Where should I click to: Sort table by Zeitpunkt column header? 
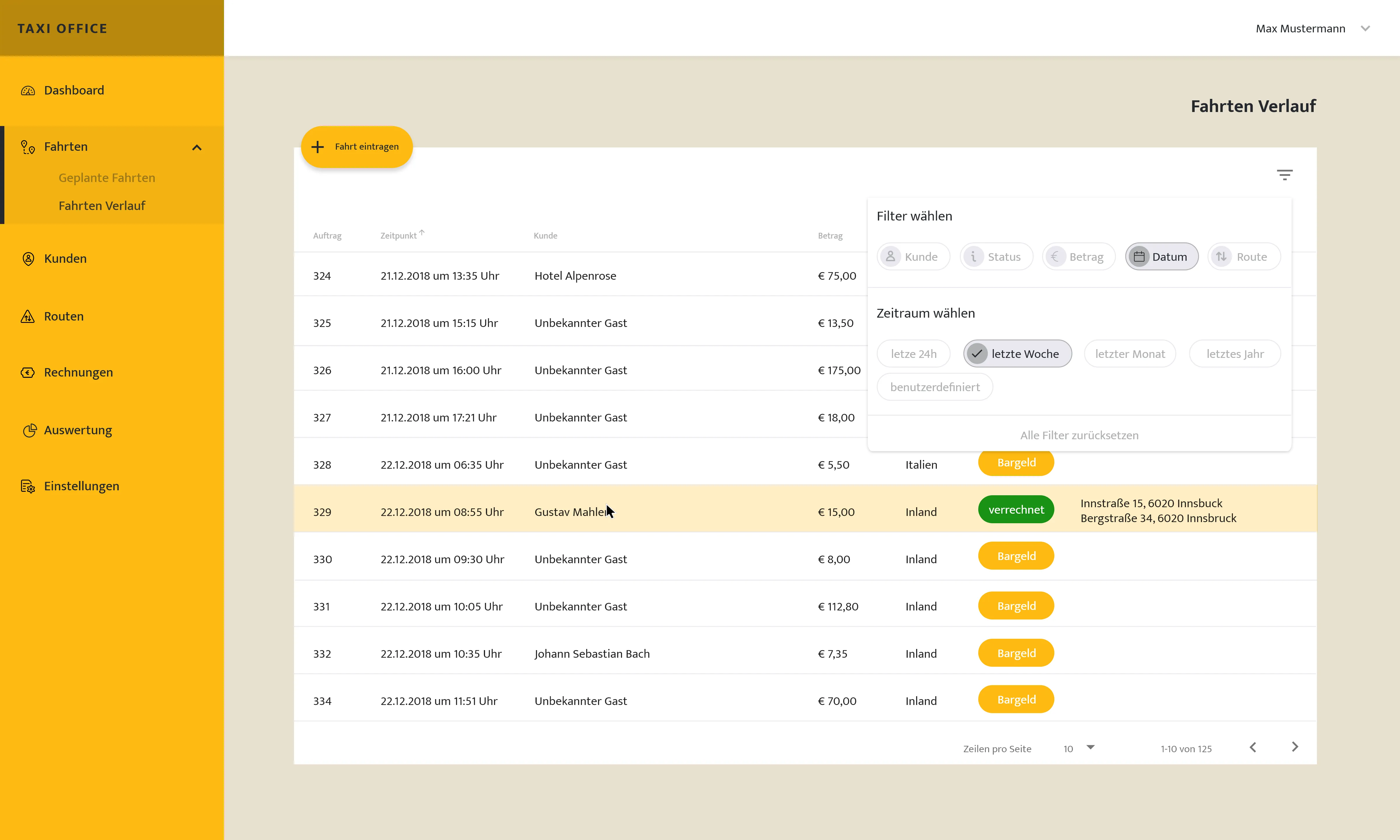click(398, 235)
